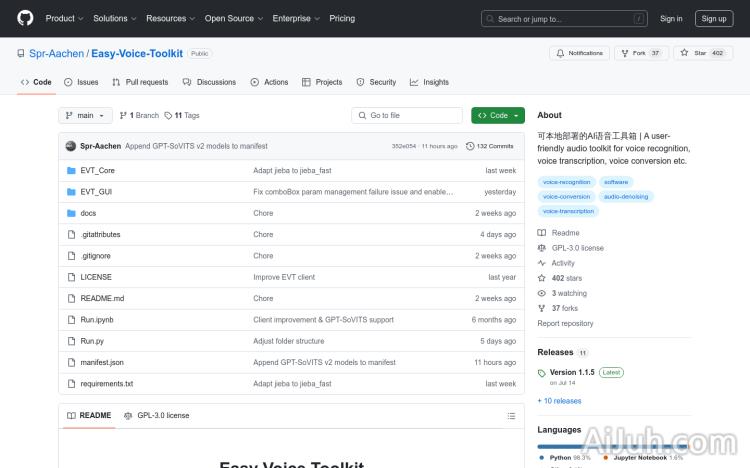Click the star icon in Star button
This screenshot has width=750, height=468.
coord(684,53)
